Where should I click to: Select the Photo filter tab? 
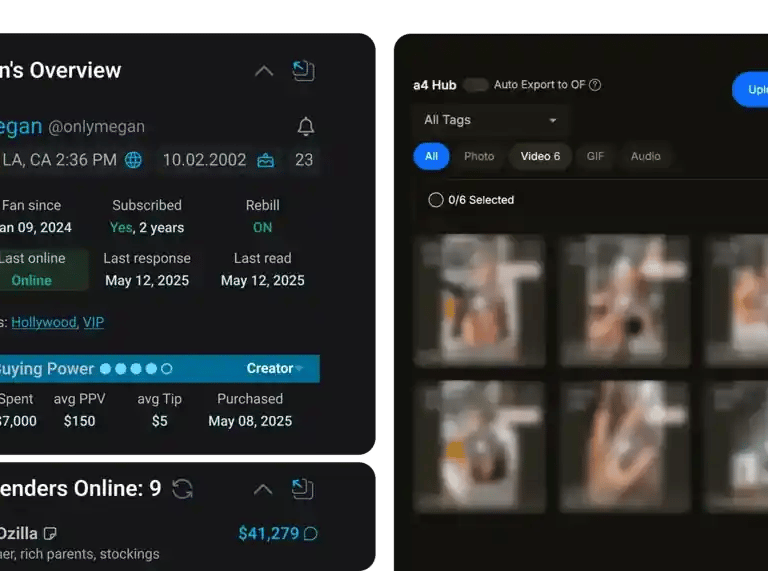coord(479,156)
